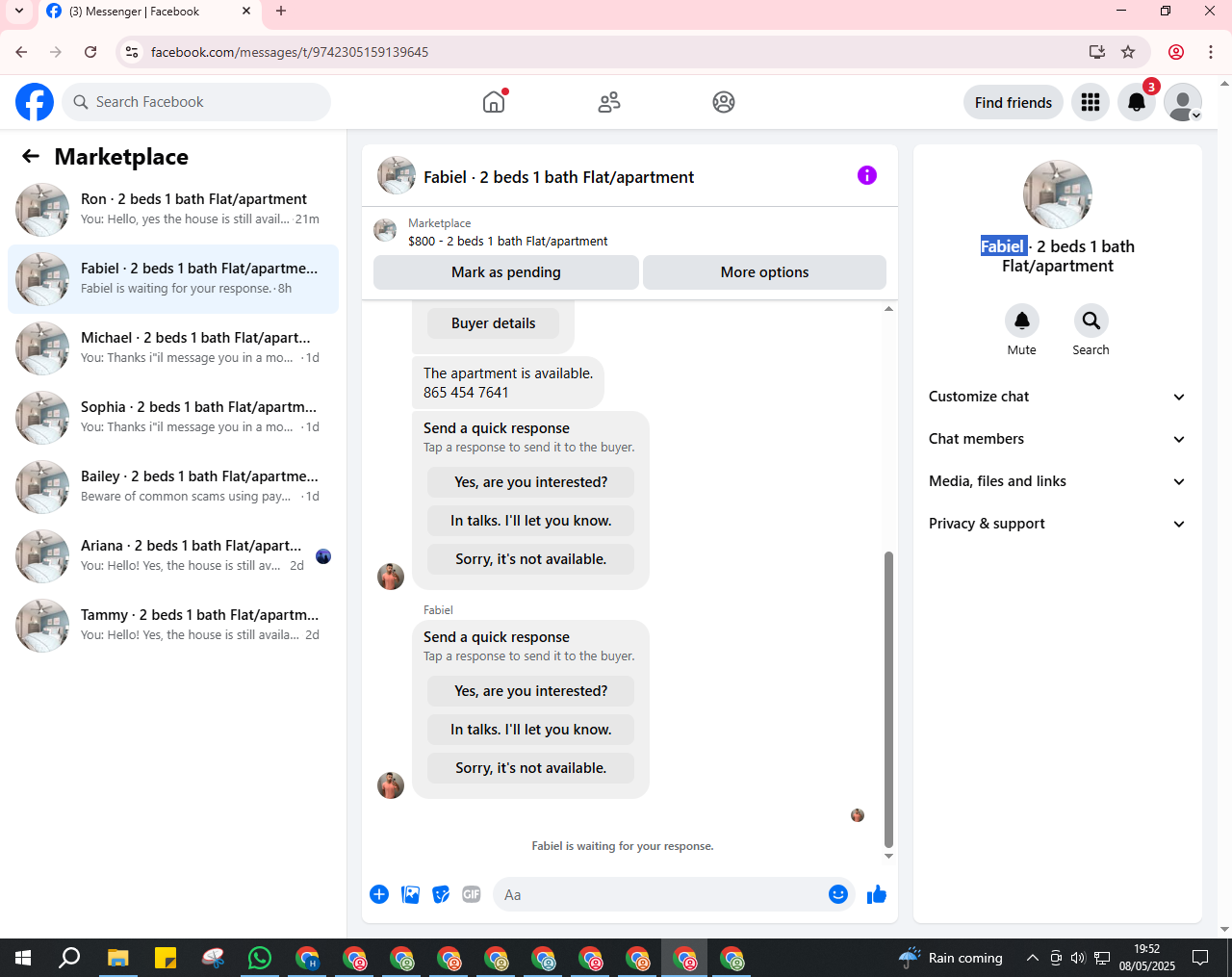Mute this conversation with the bell icon
The width and height of the screenshot is (1232, 977).
1022,321
